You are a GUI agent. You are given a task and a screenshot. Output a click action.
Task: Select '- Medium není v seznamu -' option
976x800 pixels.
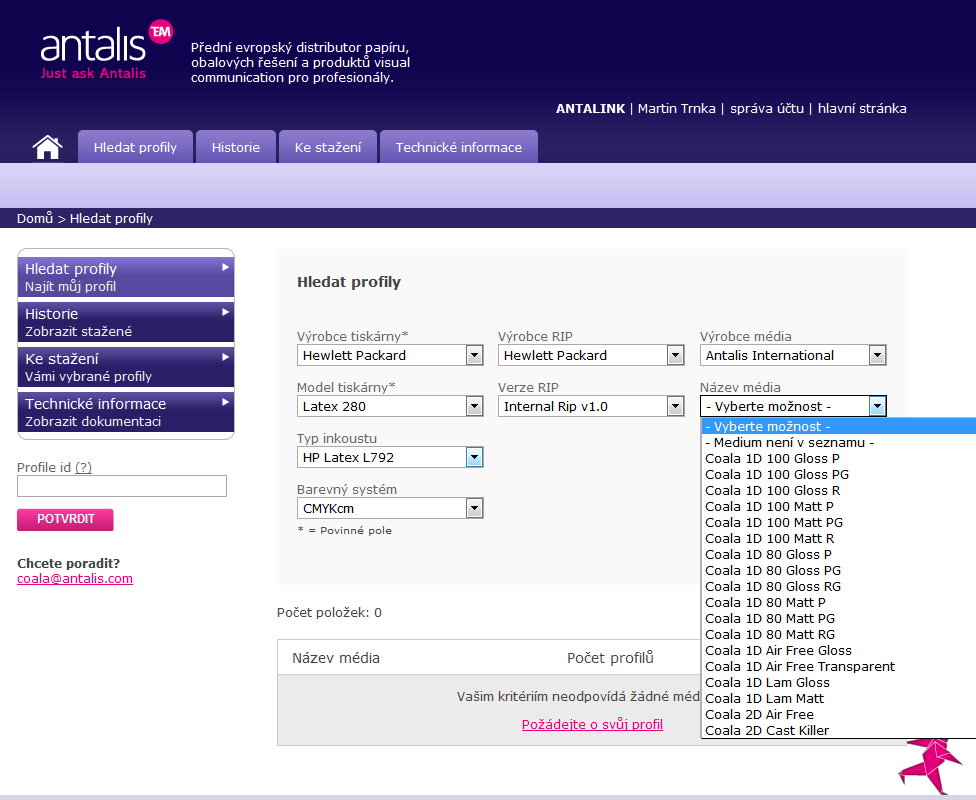click(838, 443)
